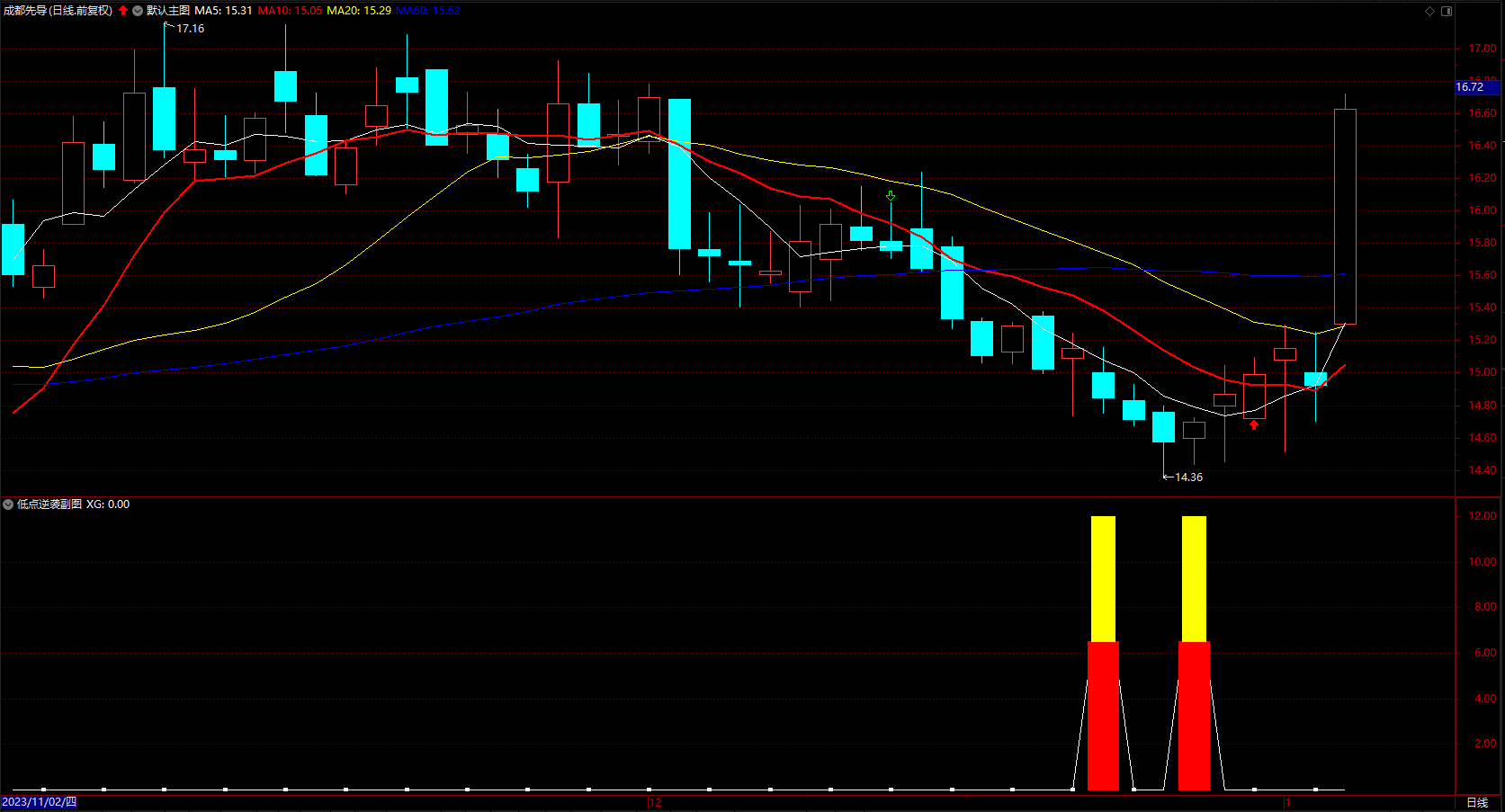Select the MA10: 15.05 indicator label
Viewport: 1505px width, 812px height.
[290, 11]
